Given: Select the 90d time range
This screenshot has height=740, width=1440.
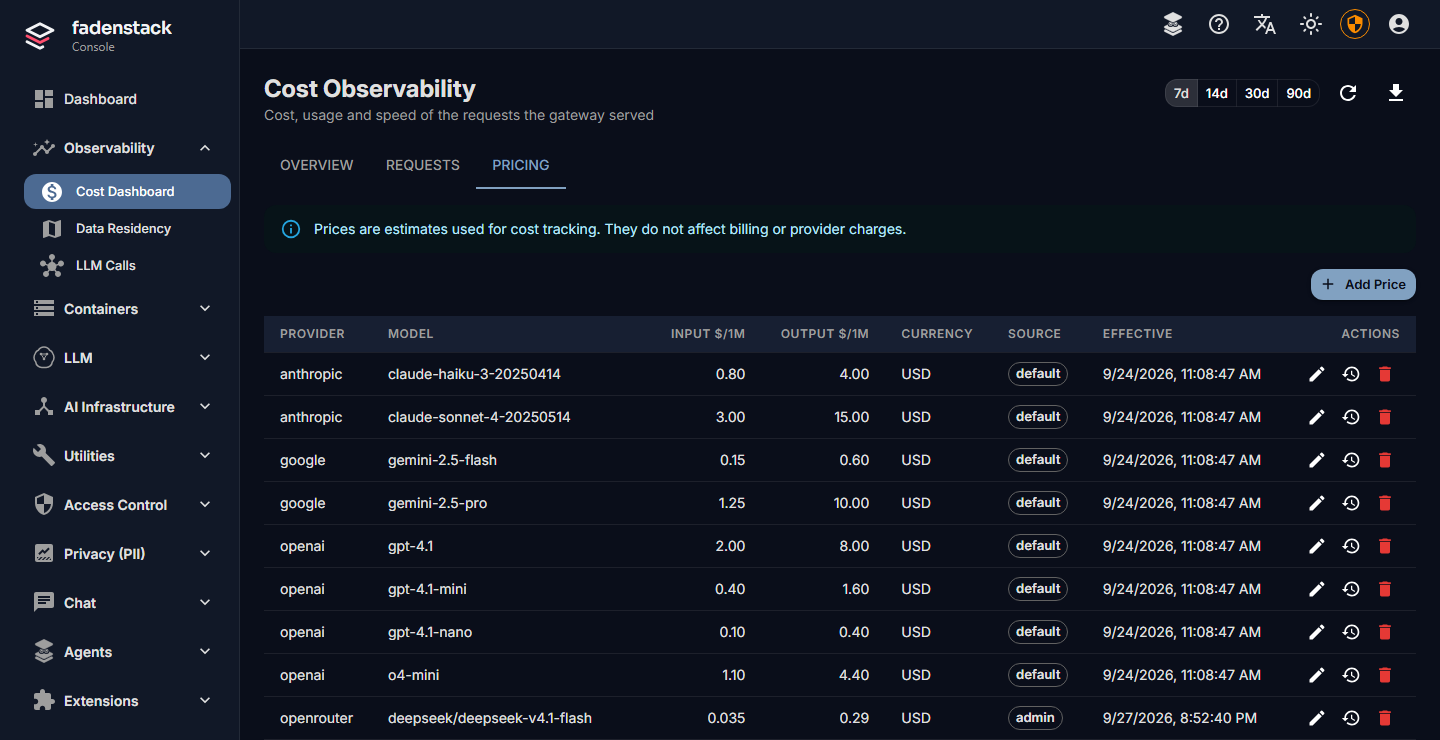Looking at the screenshot, I should tap(1298, 93).
